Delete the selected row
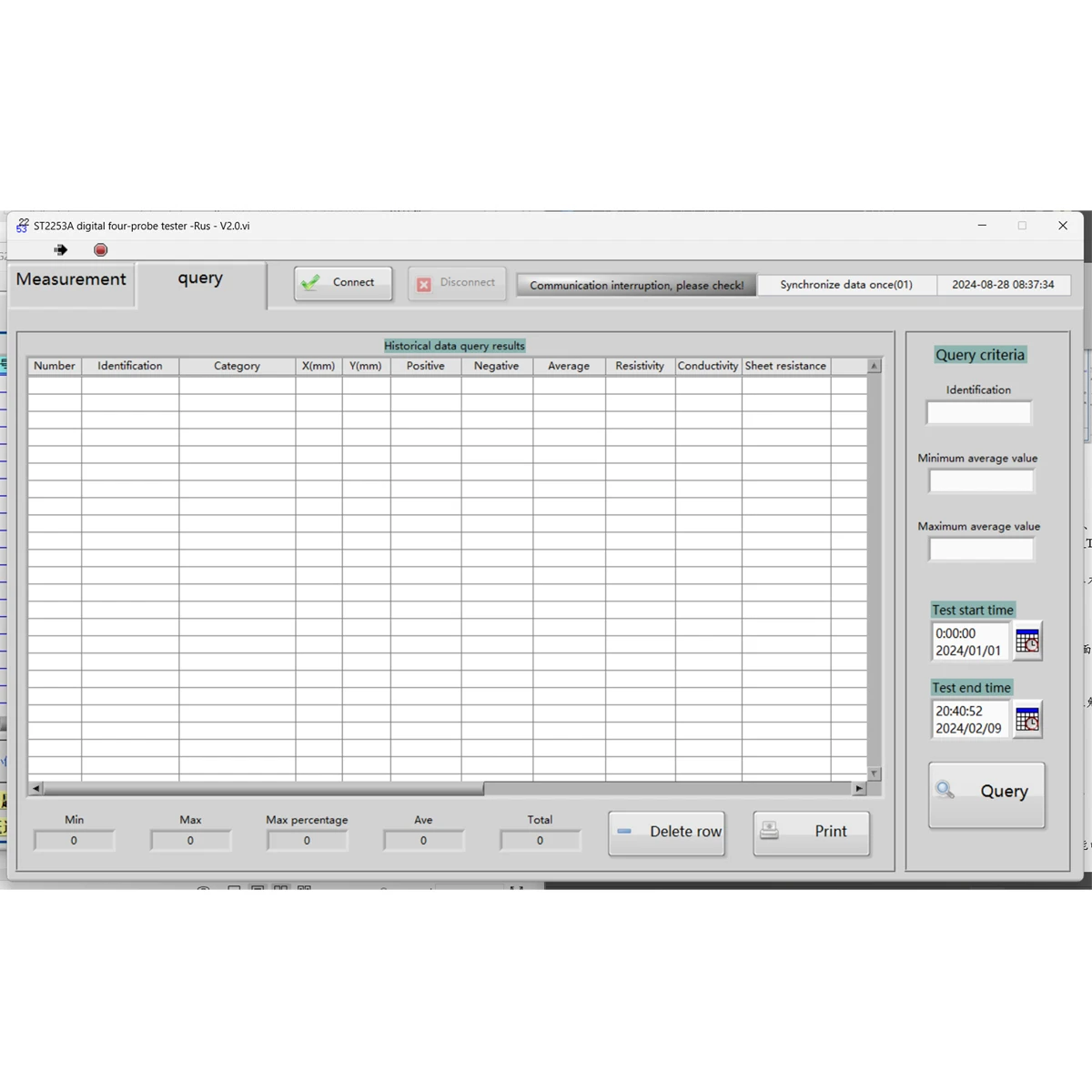 click(x=666, y=833)
